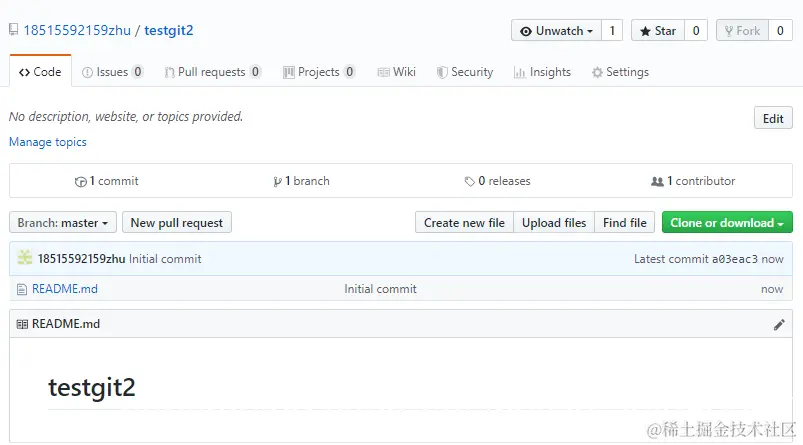Click the Wiki book icon
803x445 pixels.
[x=384, y=73]
